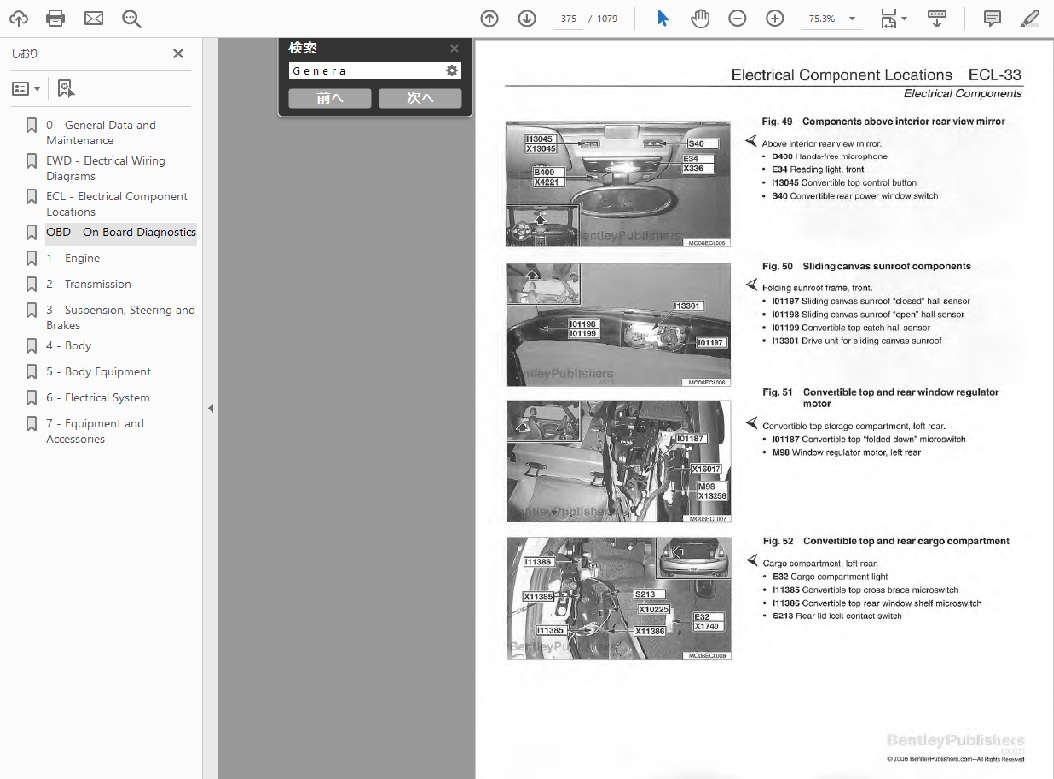Close the bookmarks panel
The image size is (1054, 779).
[178, 54]
